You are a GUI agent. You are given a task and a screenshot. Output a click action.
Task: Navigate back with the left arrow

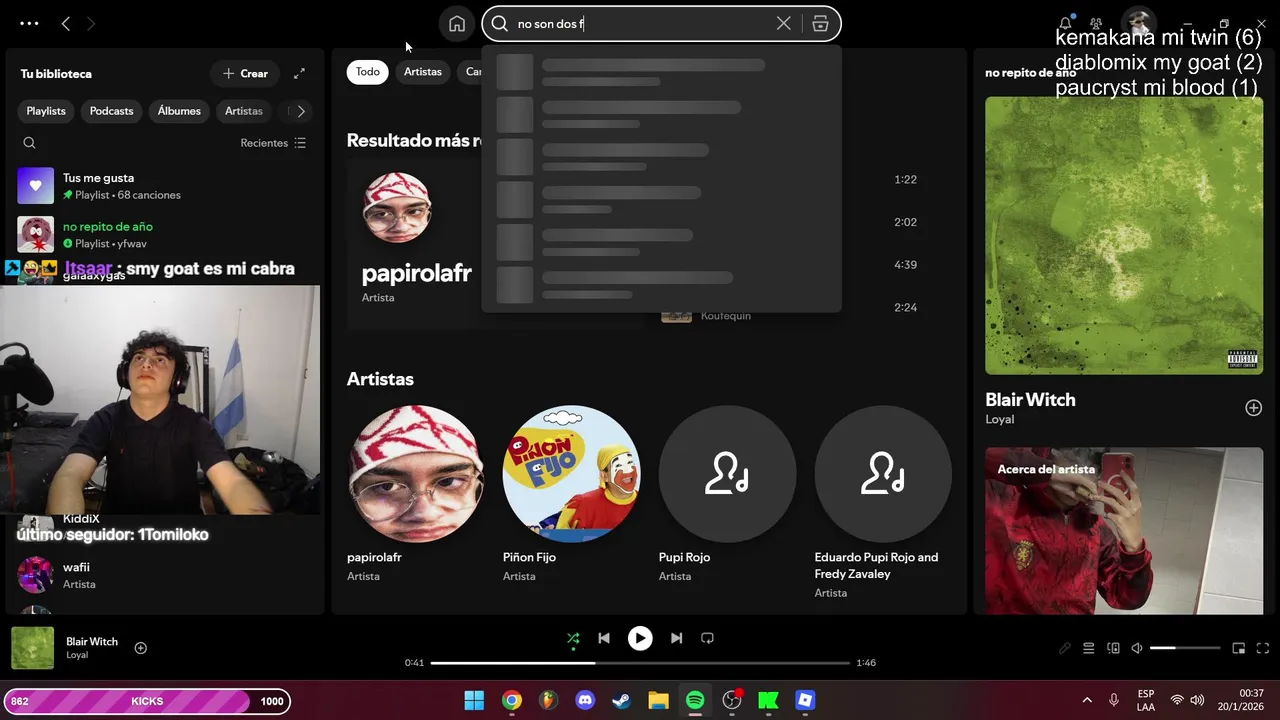pyautogui.click(x=66, y=23)
